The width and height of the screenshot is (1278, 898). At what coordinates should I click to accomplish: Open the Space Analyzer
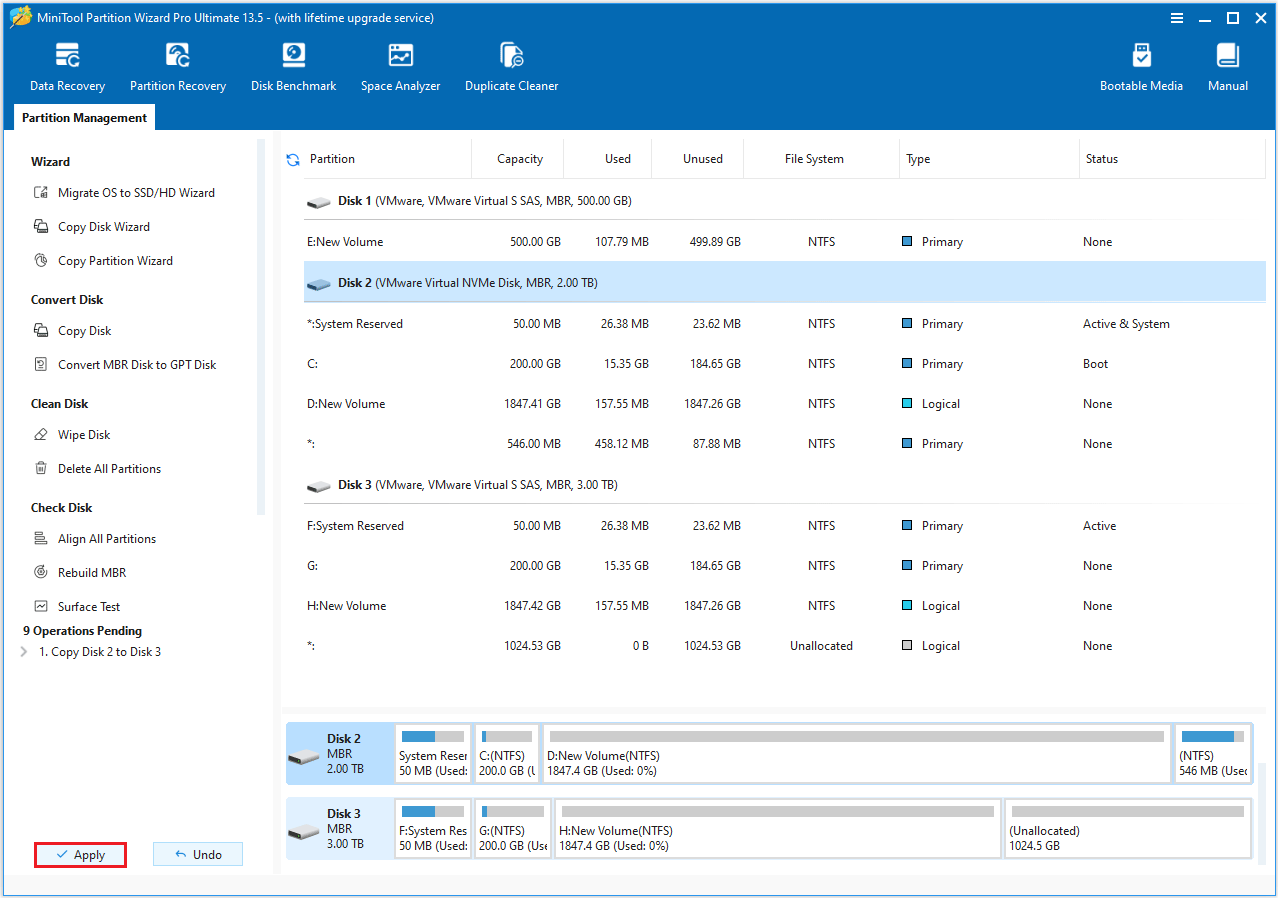[x=400, y=65]
